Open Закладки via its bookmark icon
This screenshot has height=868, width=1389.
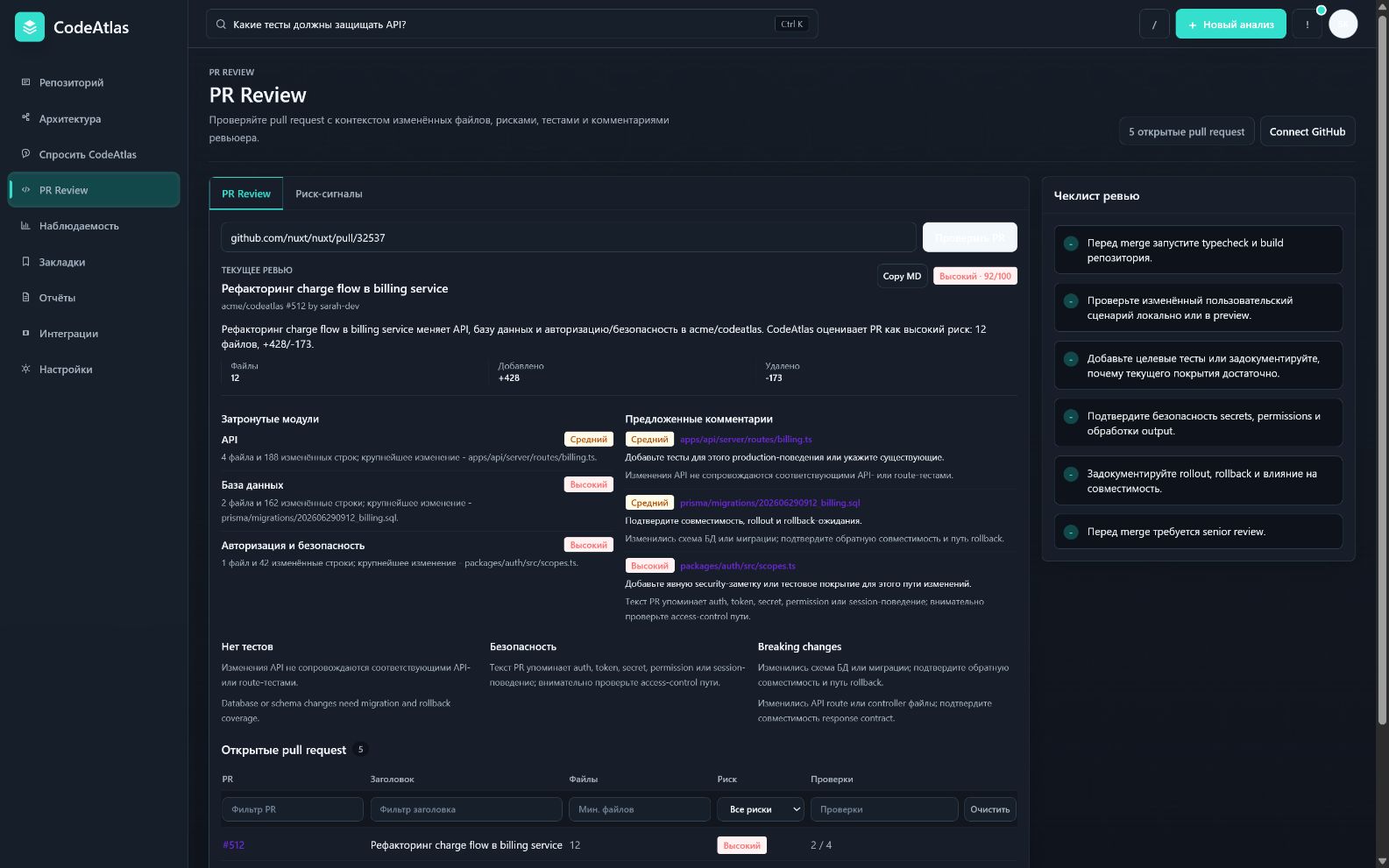click(x=25, y=262)
